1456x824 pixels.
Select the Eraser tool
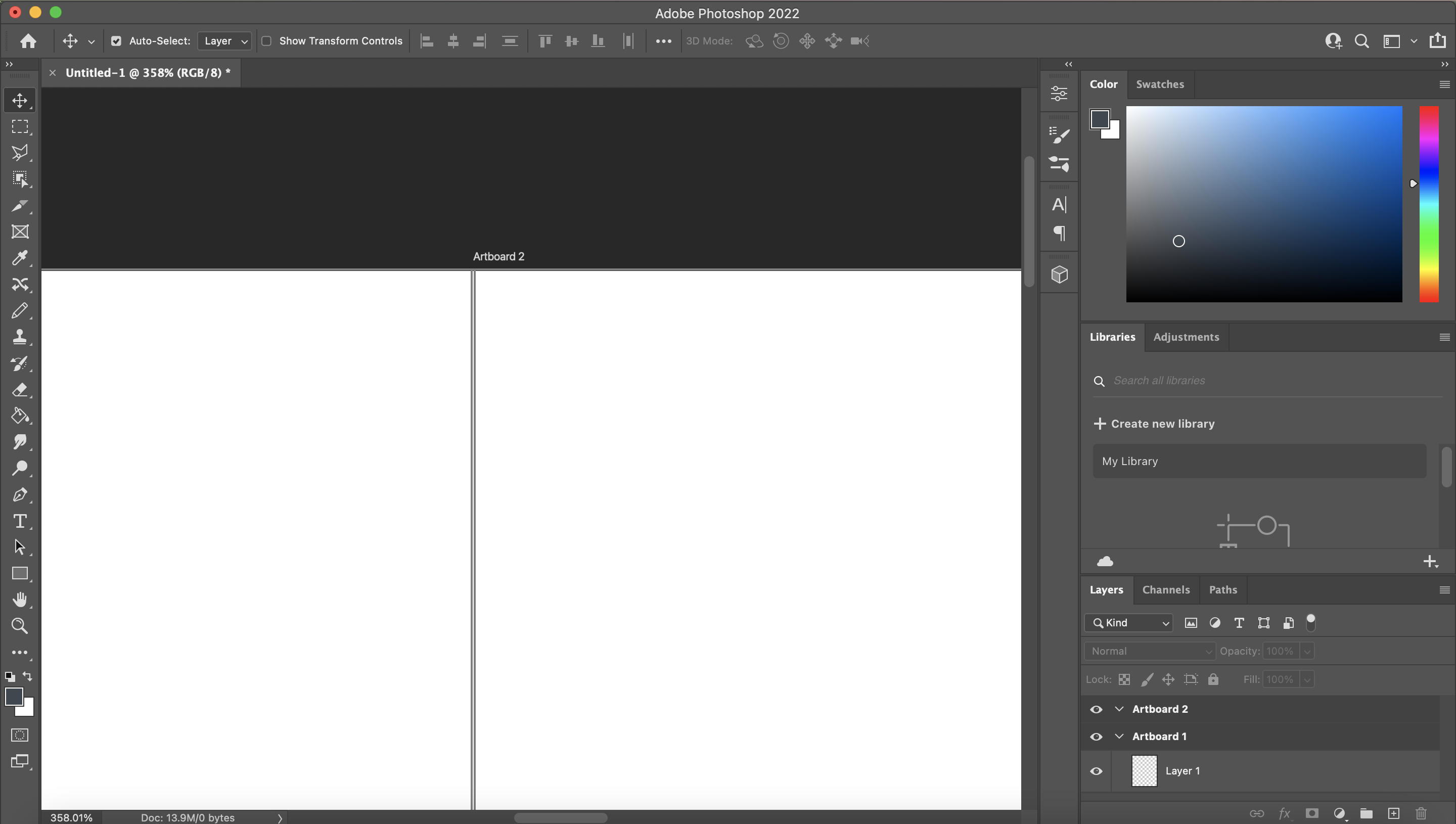click(x=20, y=390)
